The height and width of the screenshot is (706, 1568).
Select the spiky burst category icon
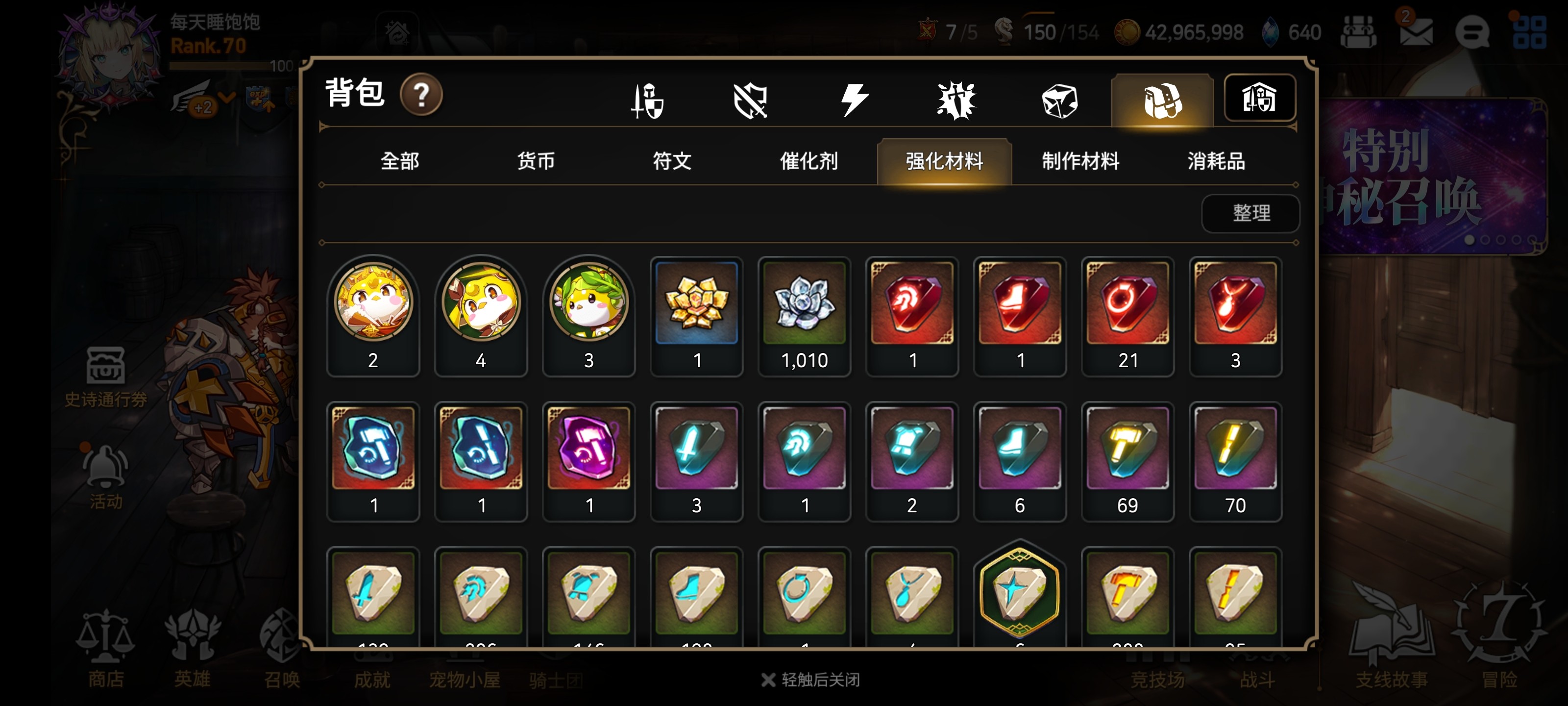pos(956,101)
